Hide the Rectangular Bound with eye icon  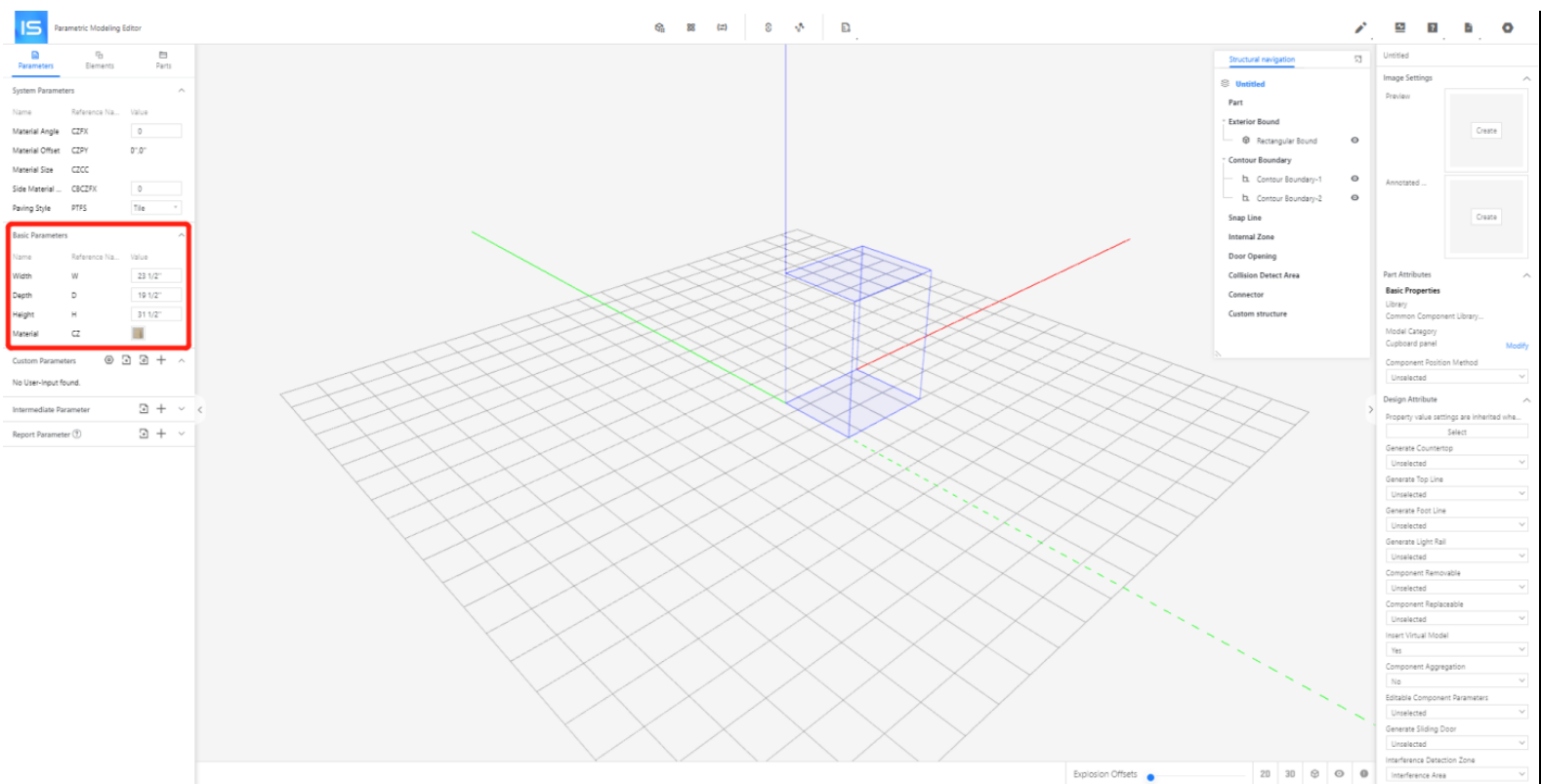coord(1354,141)
